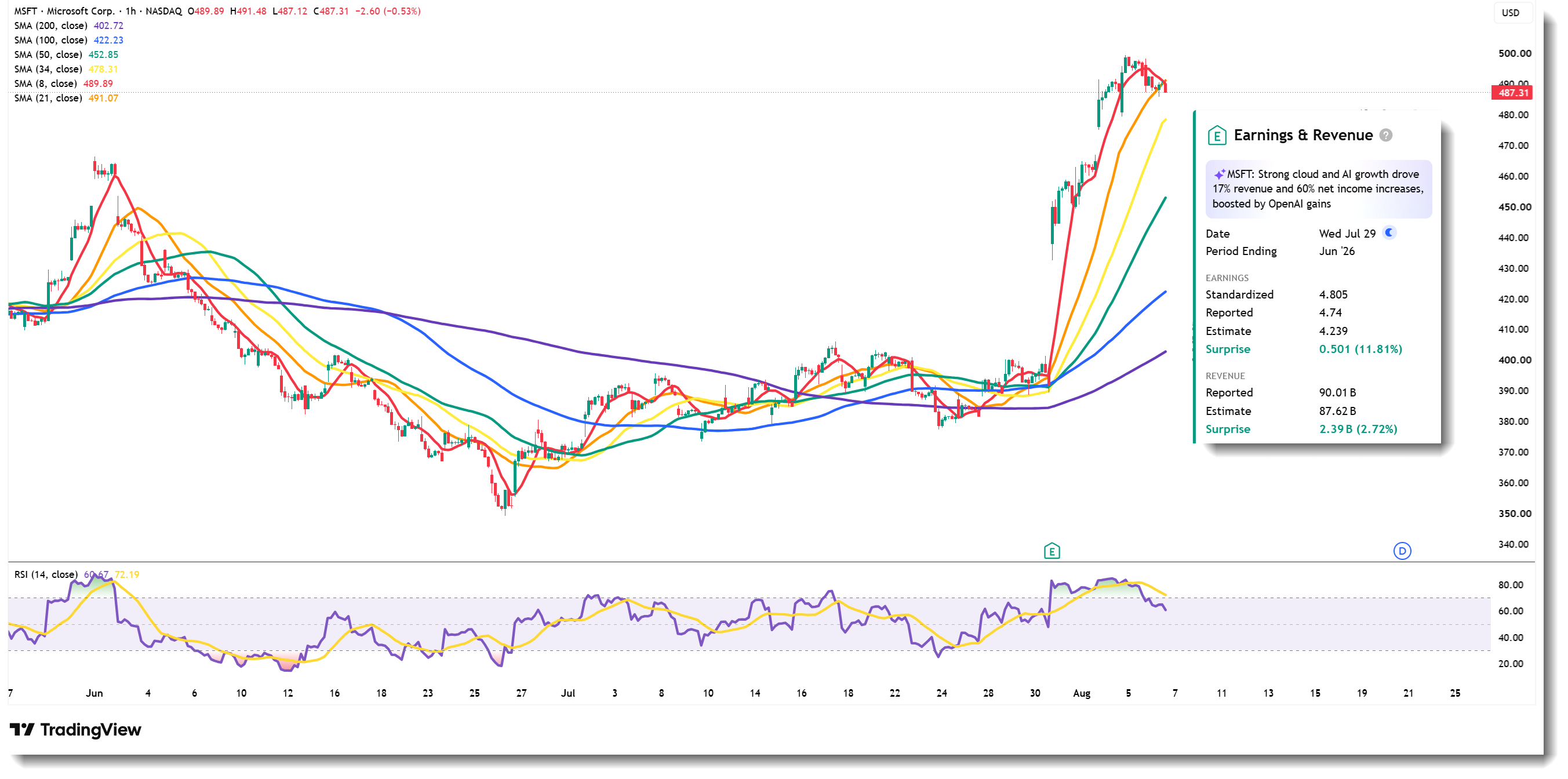Click the NASDAQ exchange label
This screenshot has width=1568, height=779.
coord(163,11)
